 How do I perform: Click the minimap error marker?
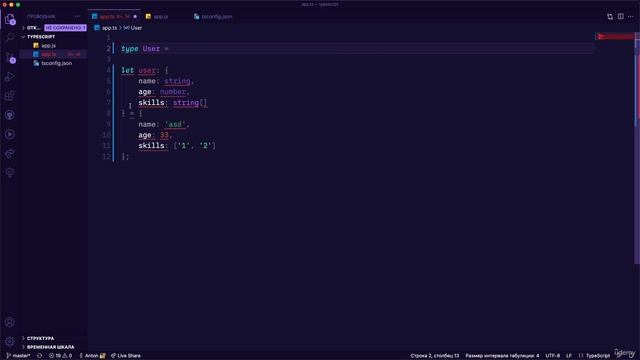(616, 37)
